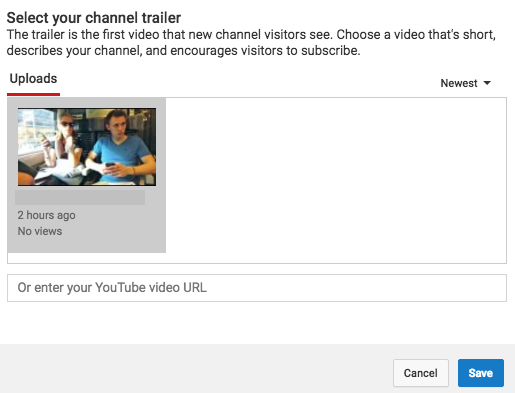Click the 'No views' label on video

click(40, 231)
